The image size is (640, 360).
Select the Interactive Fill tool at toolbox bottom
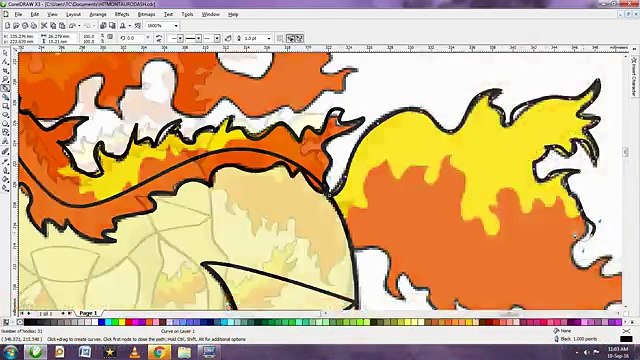click(x=5, y=188)
